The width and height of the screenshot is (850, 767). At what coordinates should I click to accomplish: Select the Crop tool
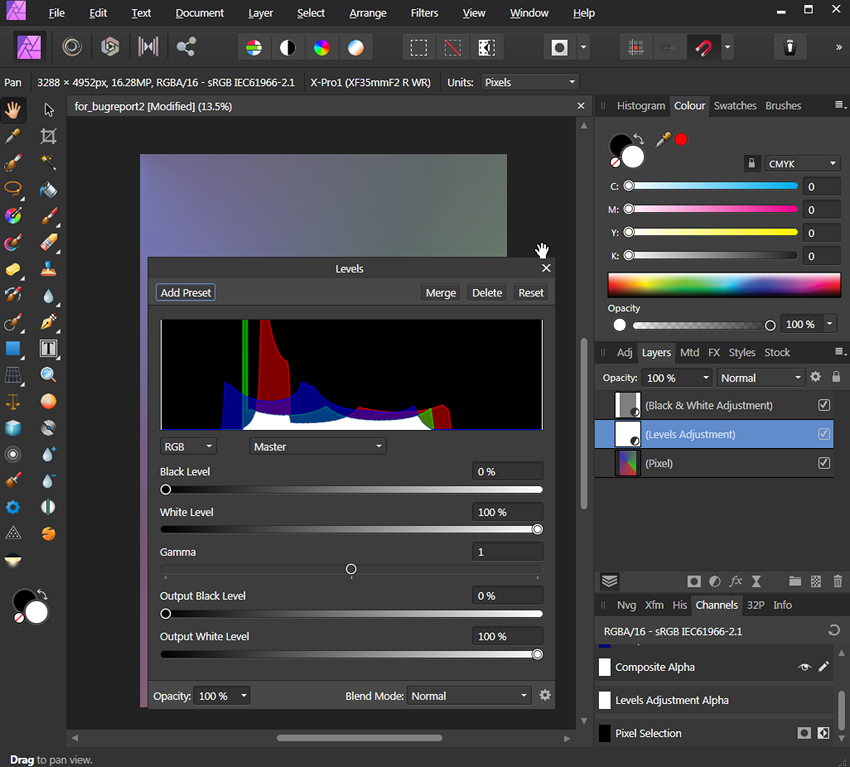click(48, 136)
